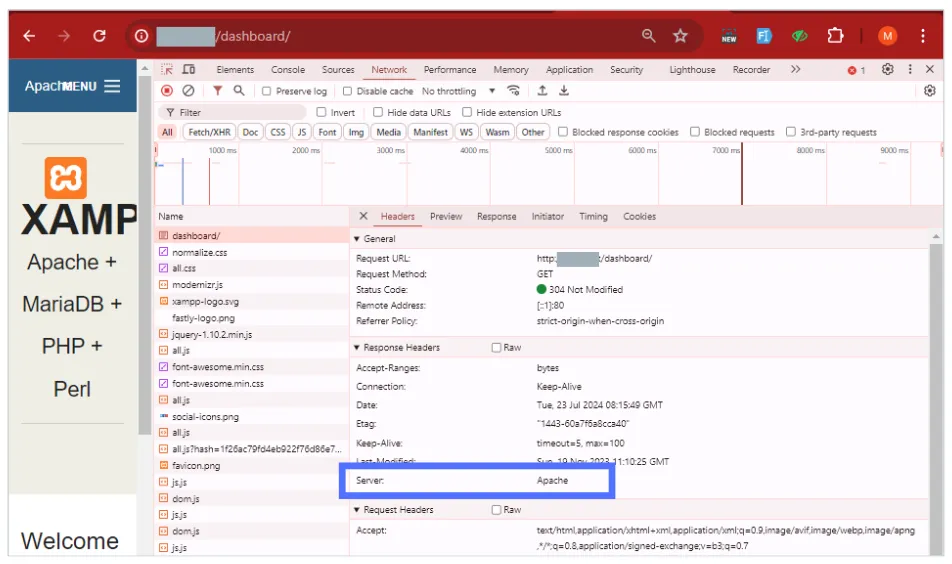
Task: Open zoom magnifier icon in address bar
Action: (648, 36)
